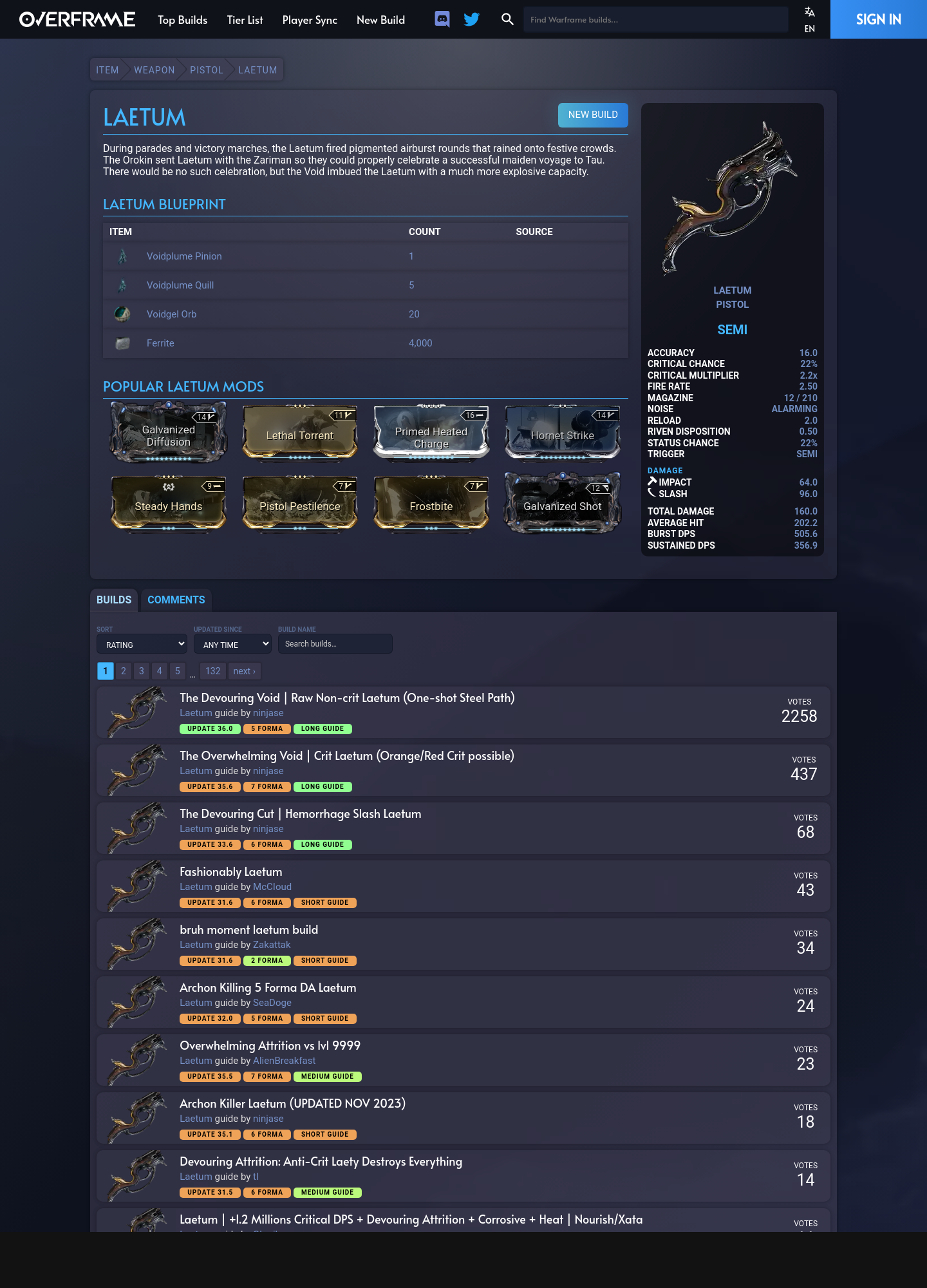
Task: Click the Voidplume Quill item icon
Action: click(x=122, y=285)
